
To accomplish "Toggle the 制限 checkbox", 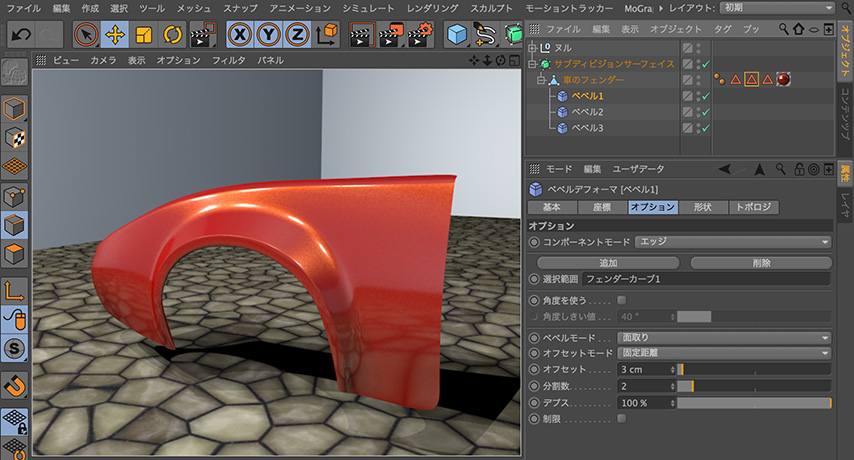I will click(622, 418).
